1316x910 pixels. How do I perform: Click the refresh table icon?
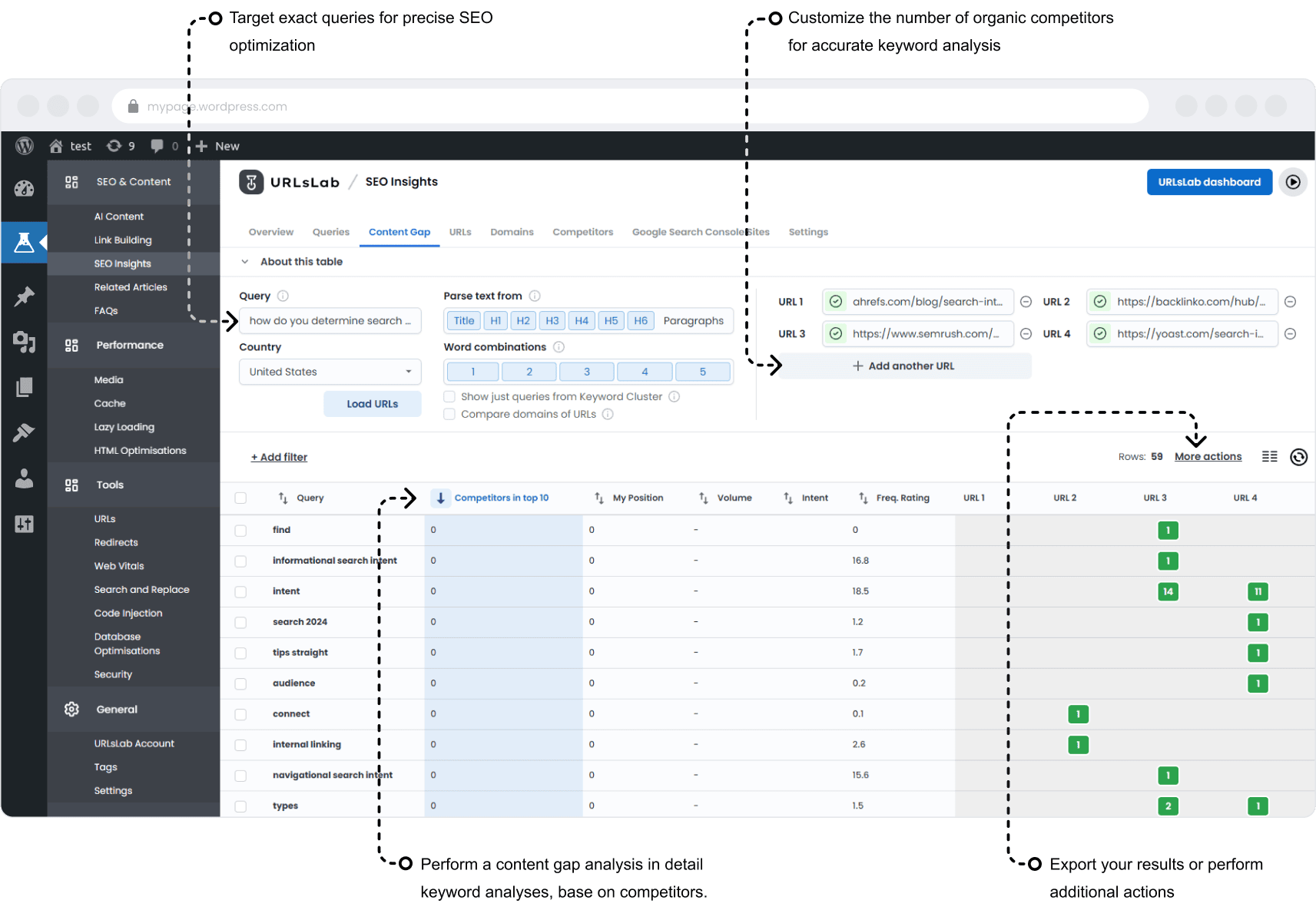[1298, 457]
